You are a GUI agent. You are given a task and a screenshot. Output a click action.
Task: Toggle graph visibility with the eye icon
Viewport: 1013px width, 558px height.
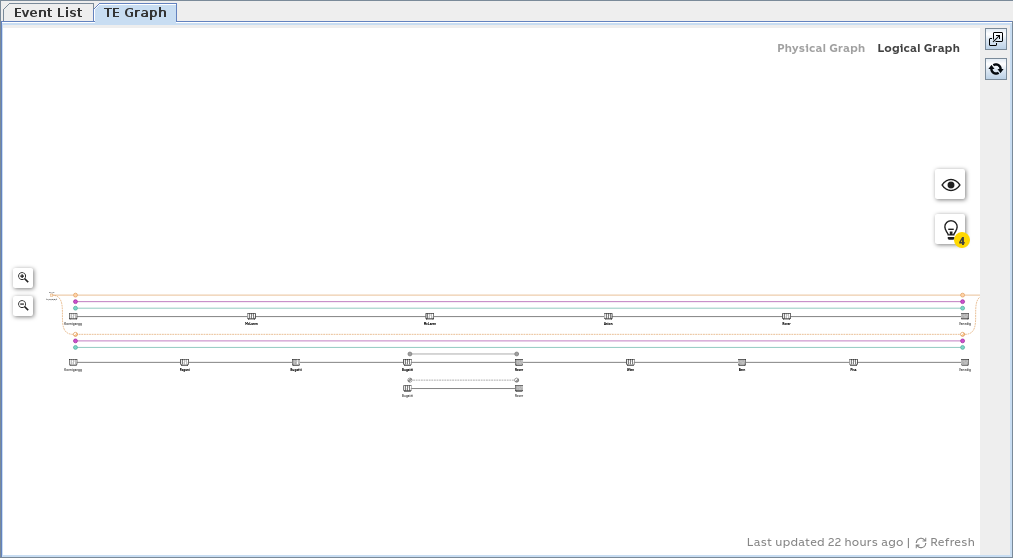(x=950, y=185)
